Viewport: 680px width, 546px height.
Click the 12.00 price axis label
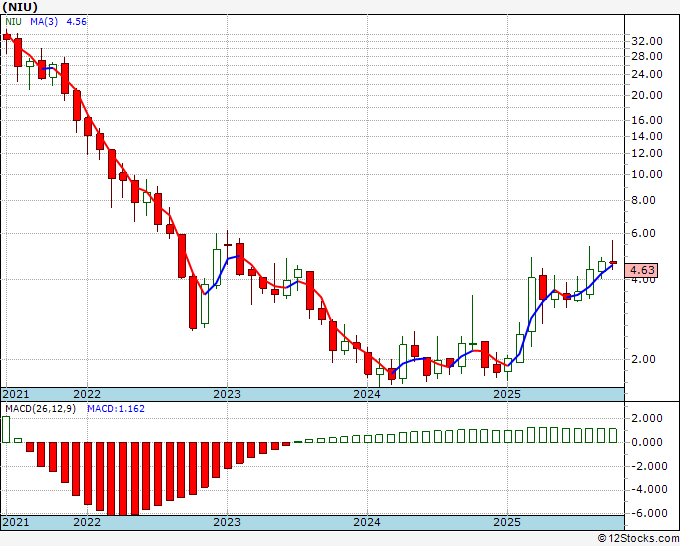coord(647,153)
